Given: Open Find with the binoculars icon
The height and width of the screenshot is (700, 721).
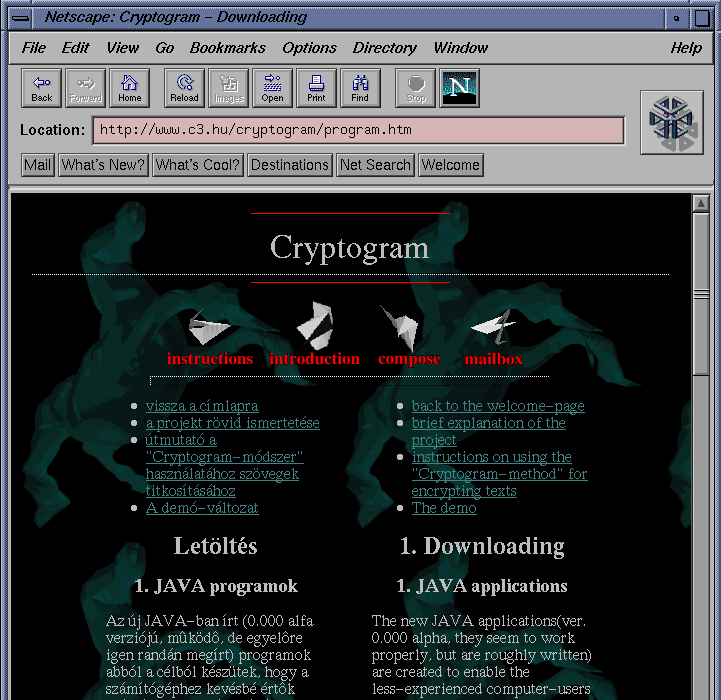Looking at the screenshot, I should point(360,88).
